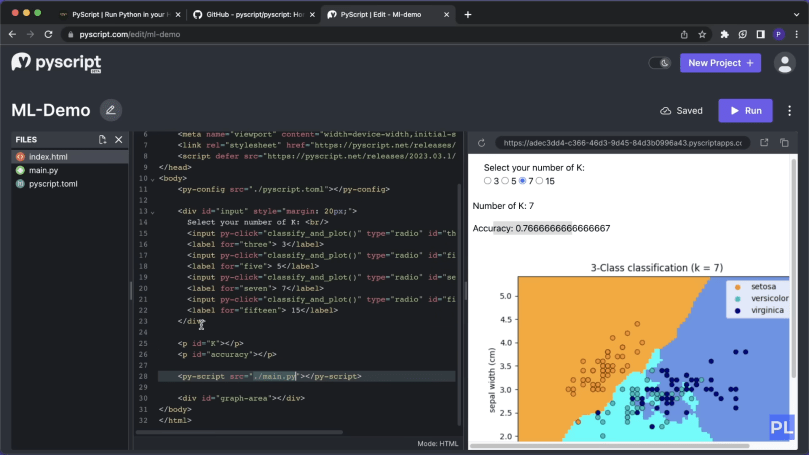Collapse the div input fold arrow

coord(153,212)
